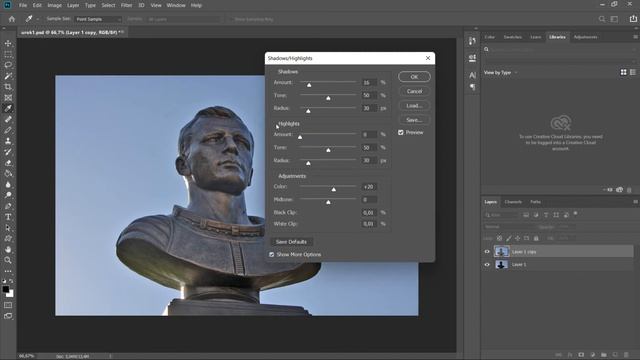Hide the Layer 1 copy layer
This screenshot has width=640, height=360.
point(487,251)
